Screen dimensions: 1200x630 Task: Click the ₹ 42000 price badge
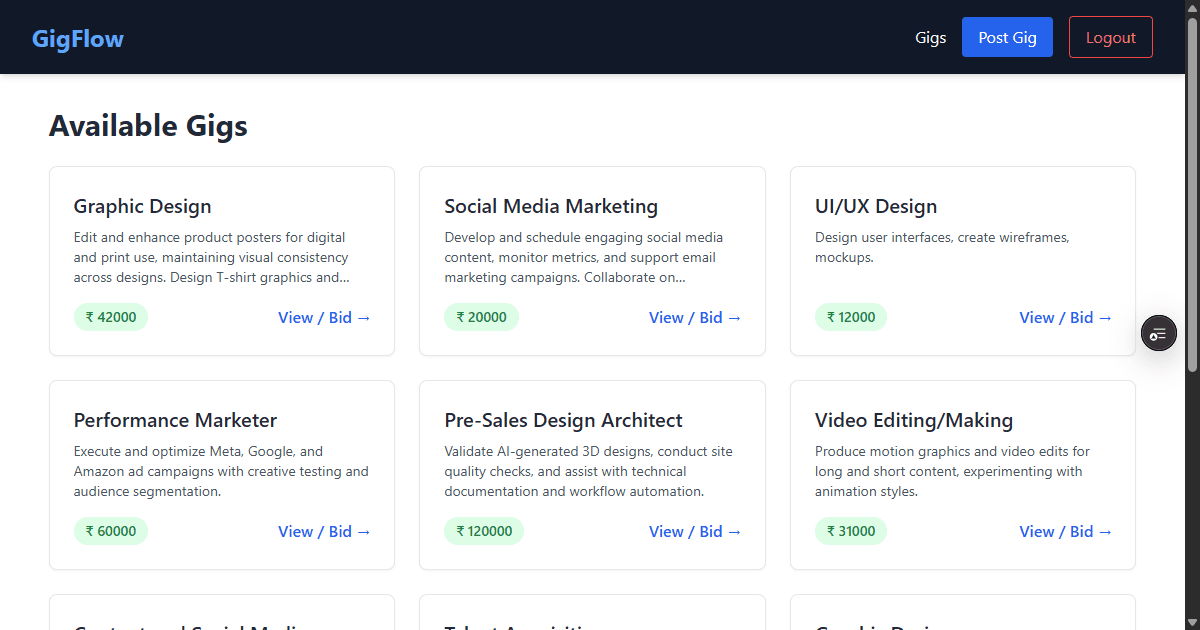pyautogui.click(x=110, y=317)
